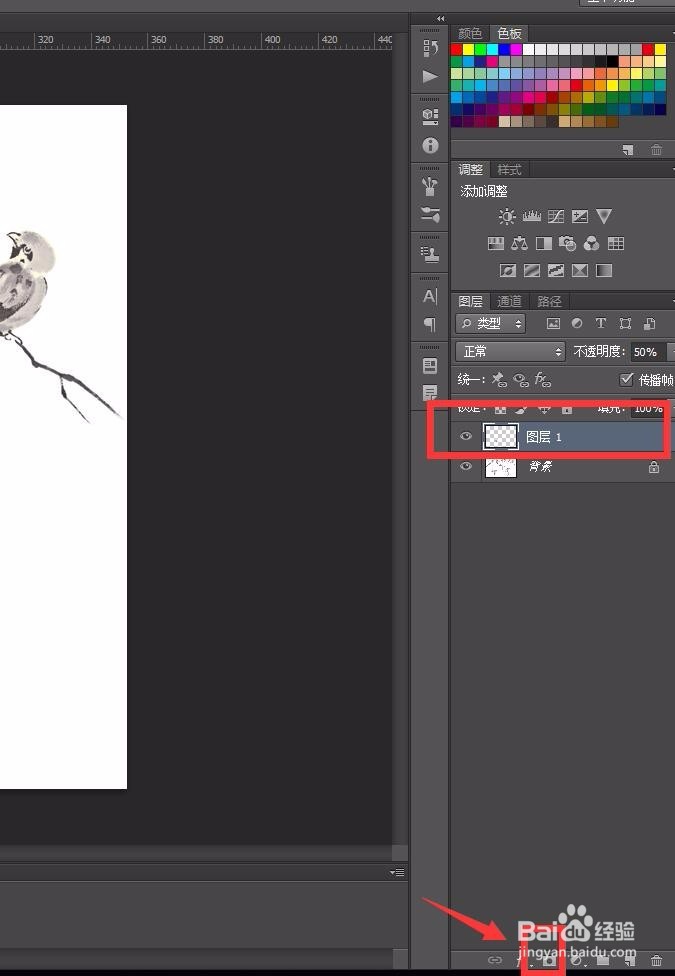The image size is (675, 976).
Task: Click the 不透明度 50% field
Action: (647, 352)
